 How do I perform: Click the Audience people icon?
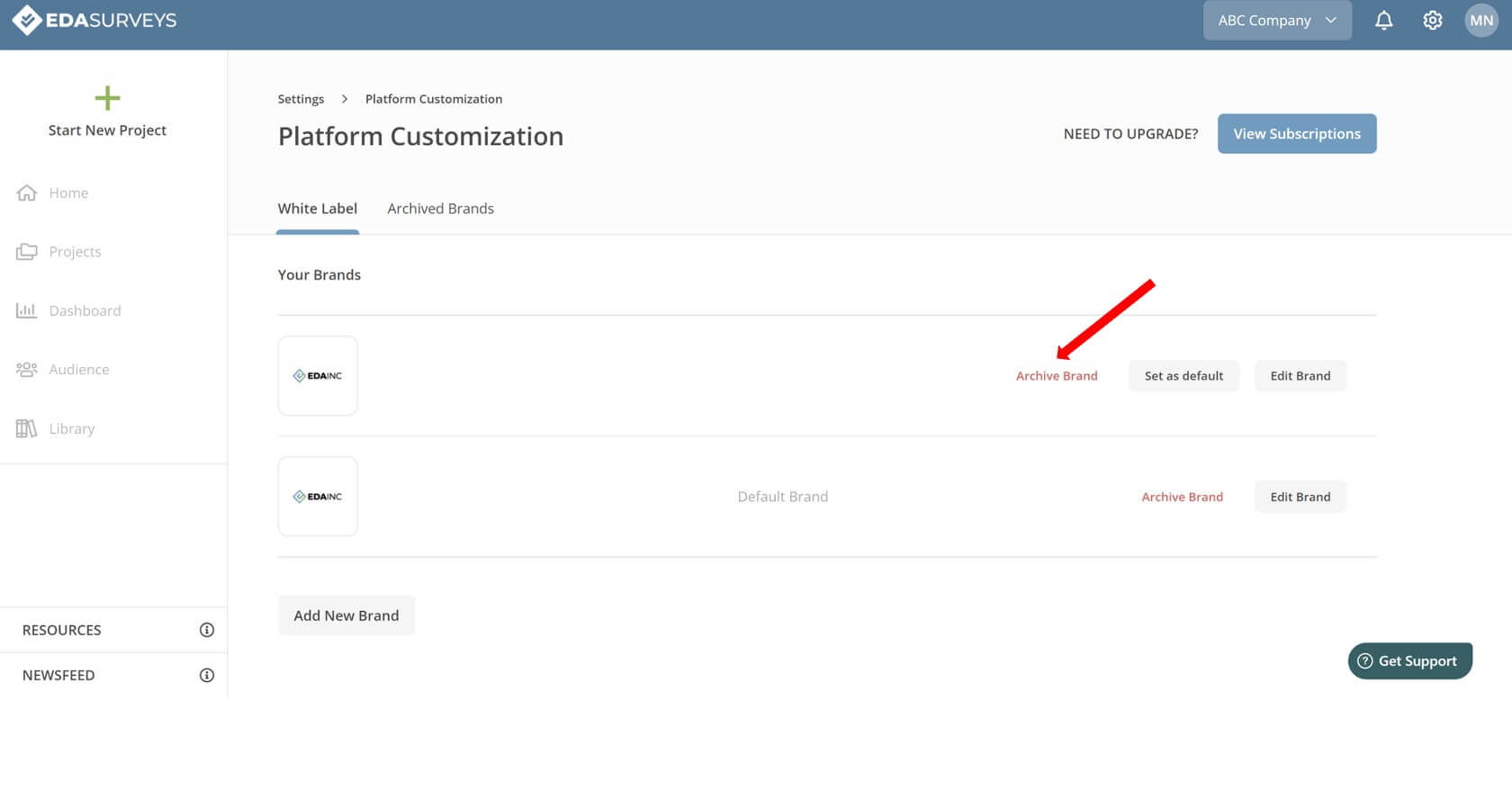[x=27, y=370]
